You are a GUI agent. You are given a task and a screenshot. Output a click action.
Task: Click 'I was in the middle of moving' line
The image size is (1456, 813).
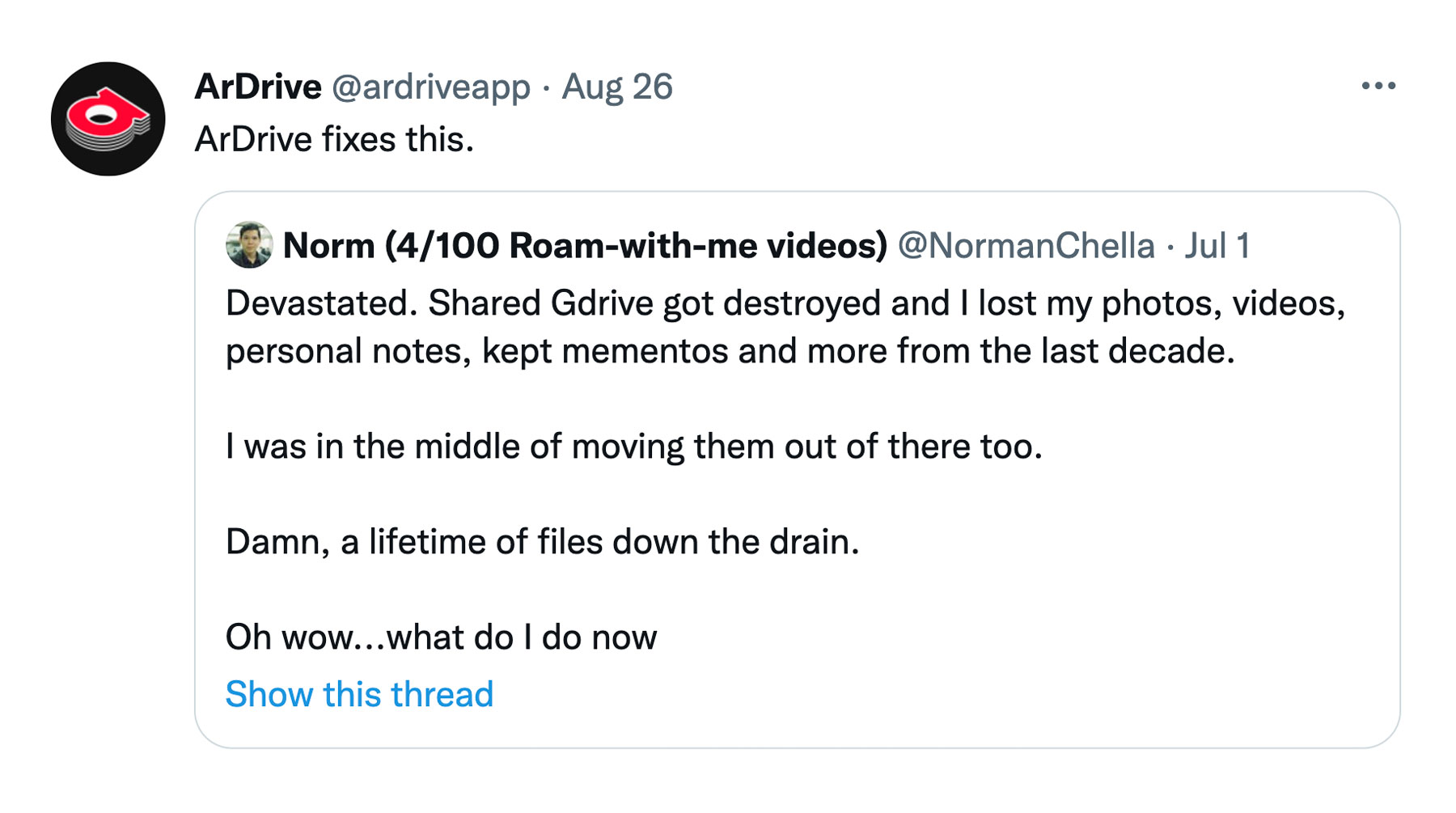click(x=634, y=447)
